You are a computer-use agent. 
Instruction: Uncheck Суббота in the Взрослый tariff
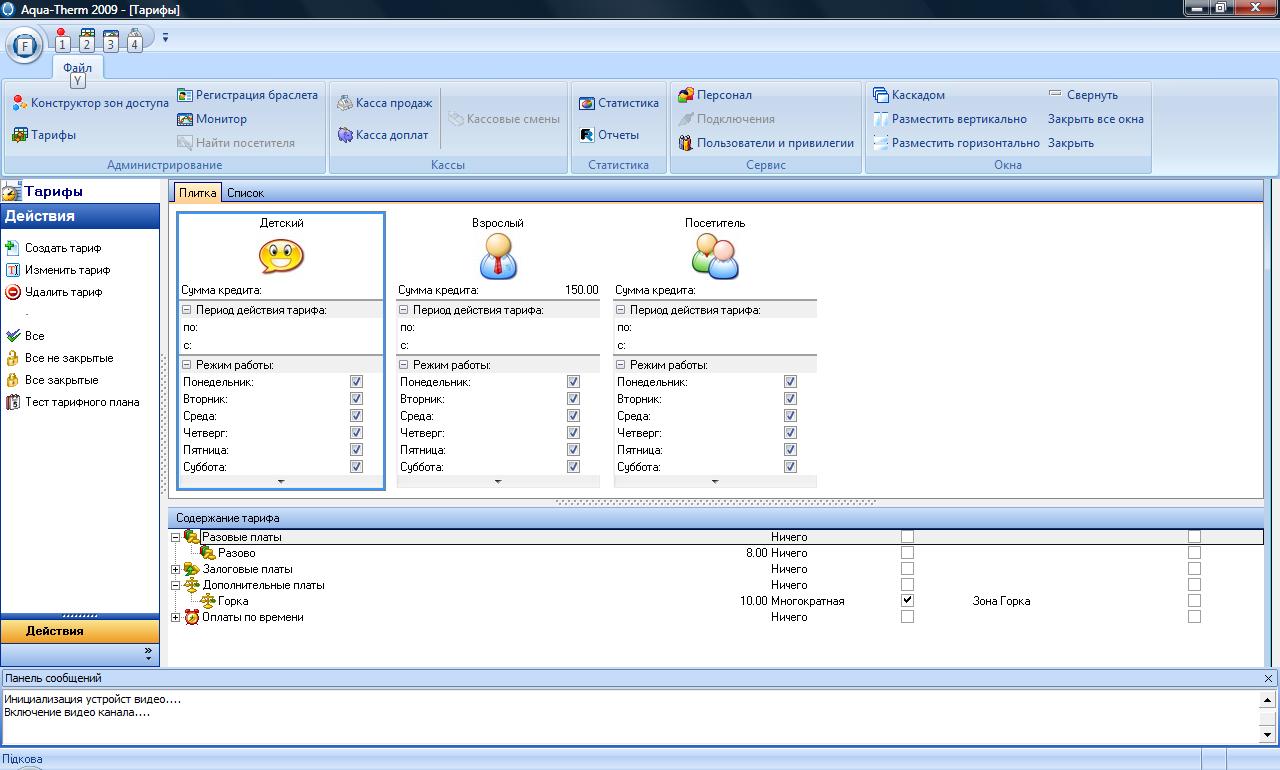[x=573, y=467]
